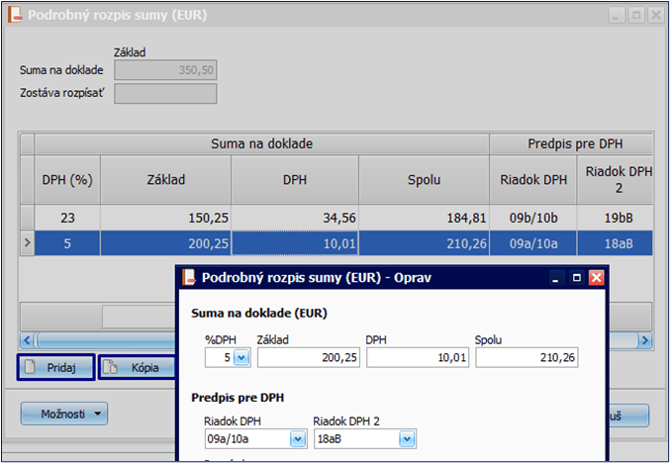Click the Kópia button
670x463 pixels.
pos(135,368)
